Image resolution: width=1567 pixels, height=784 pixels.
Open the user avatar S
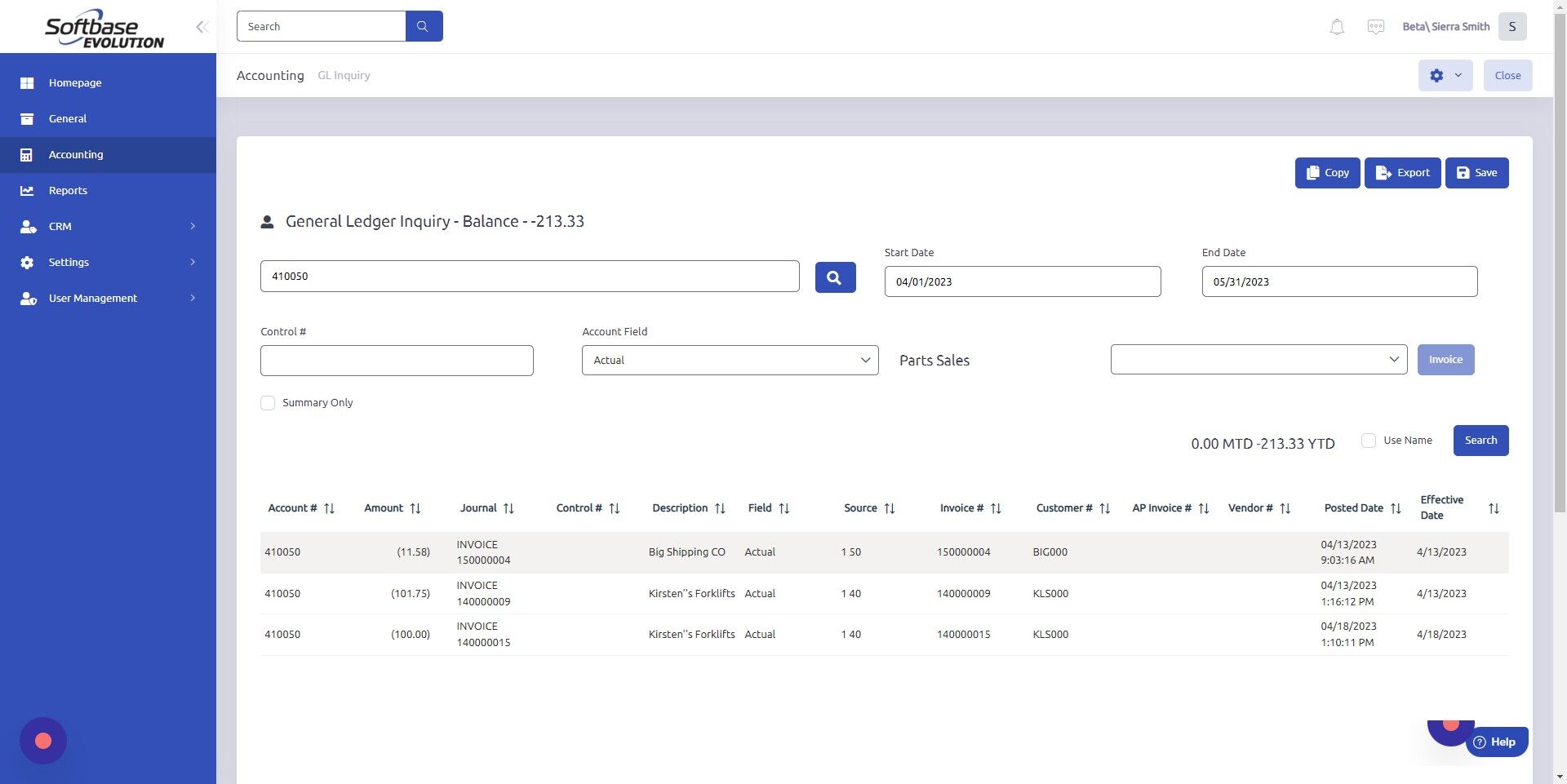coord(1512,26)
